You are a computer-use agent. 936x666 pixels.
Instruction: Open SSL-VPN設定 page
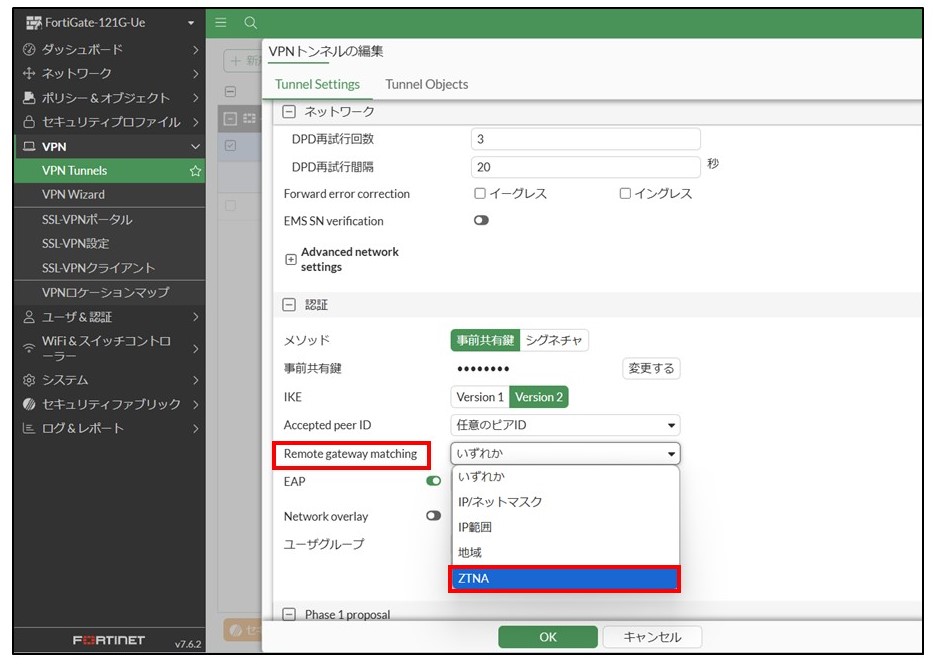coord(109,243)
